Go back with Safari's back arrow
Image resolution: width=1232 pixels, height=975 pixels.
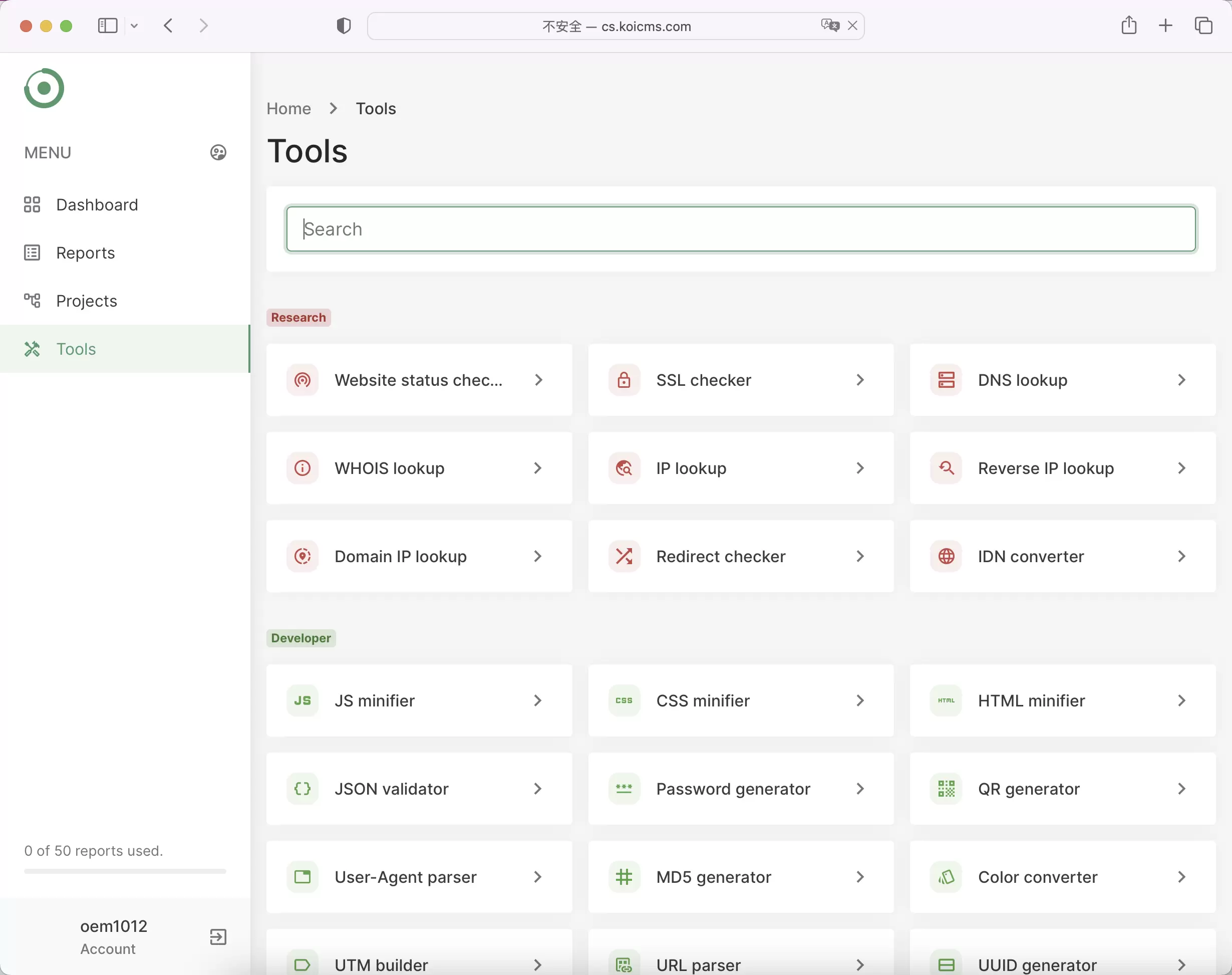[168, 26]
